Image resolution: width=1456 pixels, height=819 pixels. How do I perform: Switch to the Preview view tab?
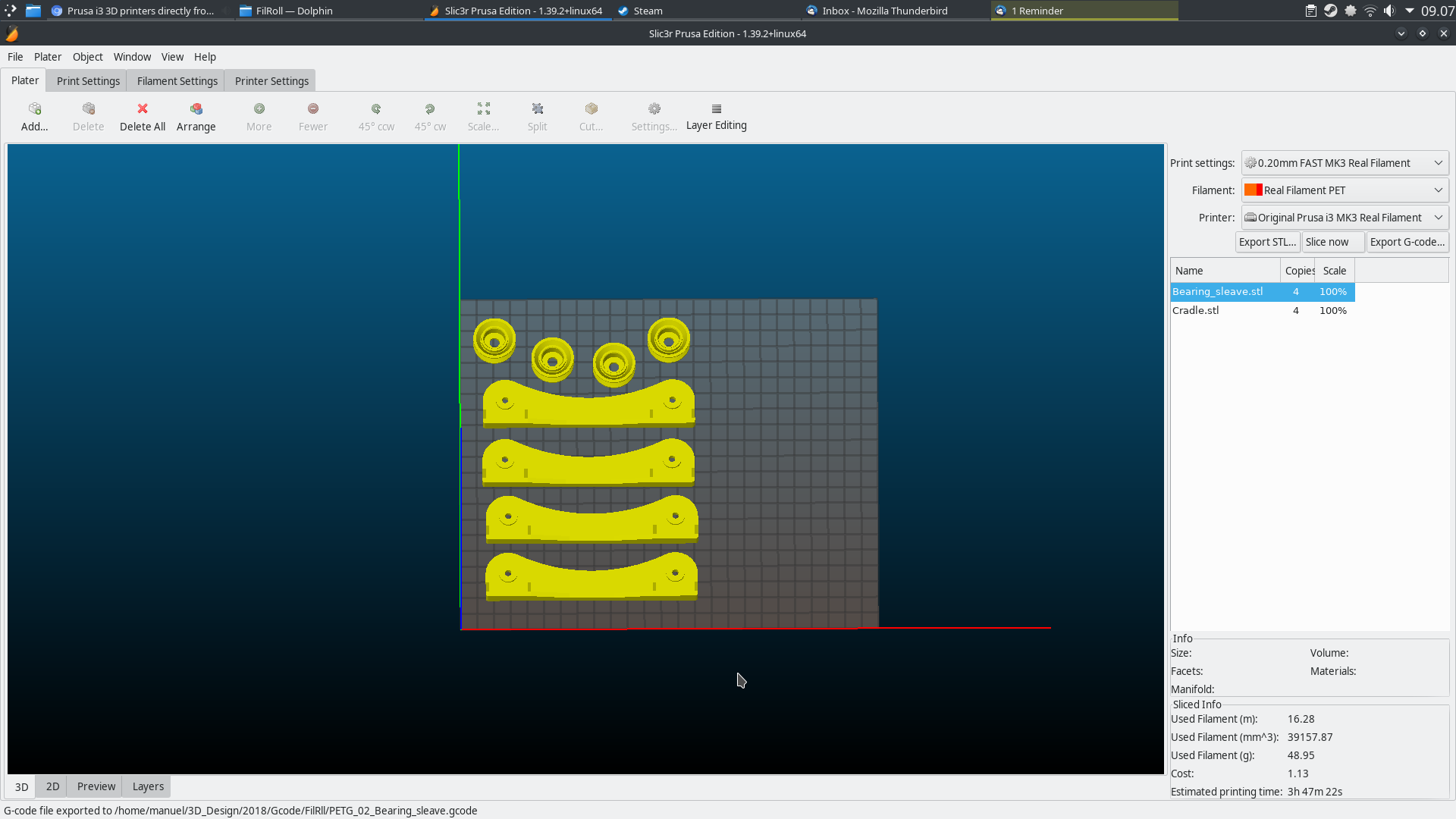click(96, 786)
